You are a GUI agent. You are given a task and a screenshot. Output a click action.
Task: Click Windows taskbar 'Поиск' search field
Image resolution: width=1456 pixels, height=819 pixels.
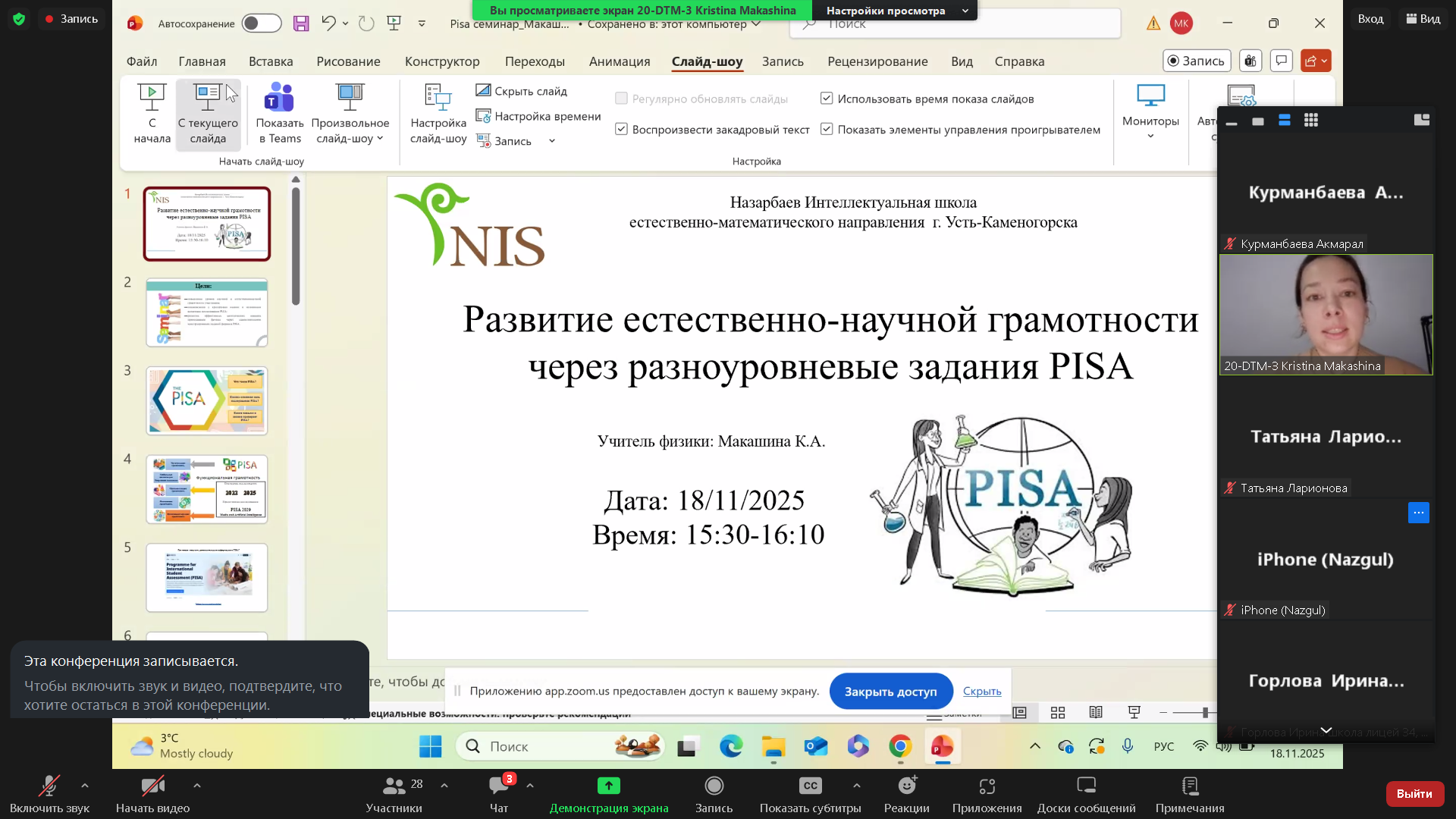tap(561, 746)
